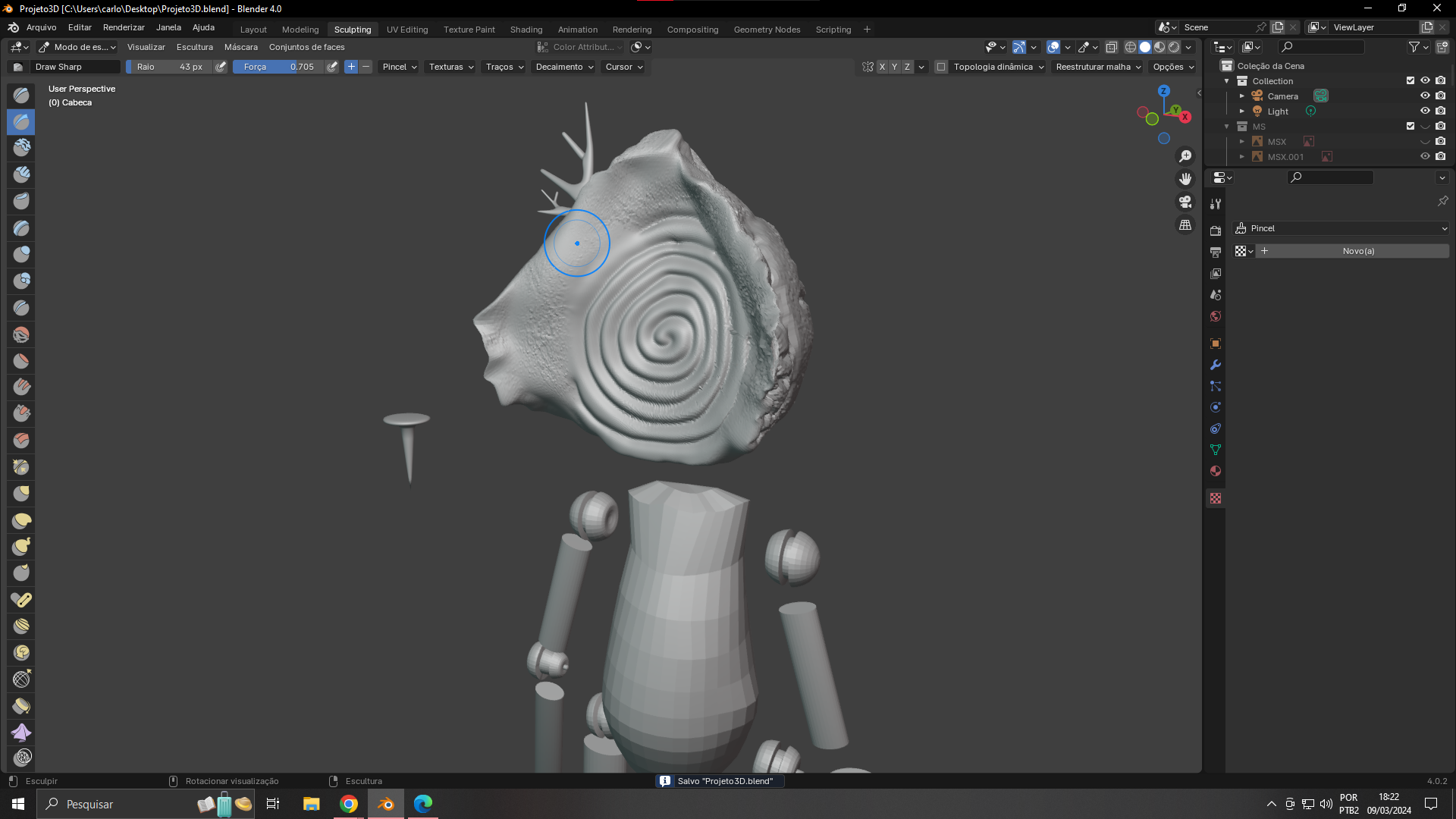
Task: Toggle X axis symmetry button
Action: tap(882, 67)
